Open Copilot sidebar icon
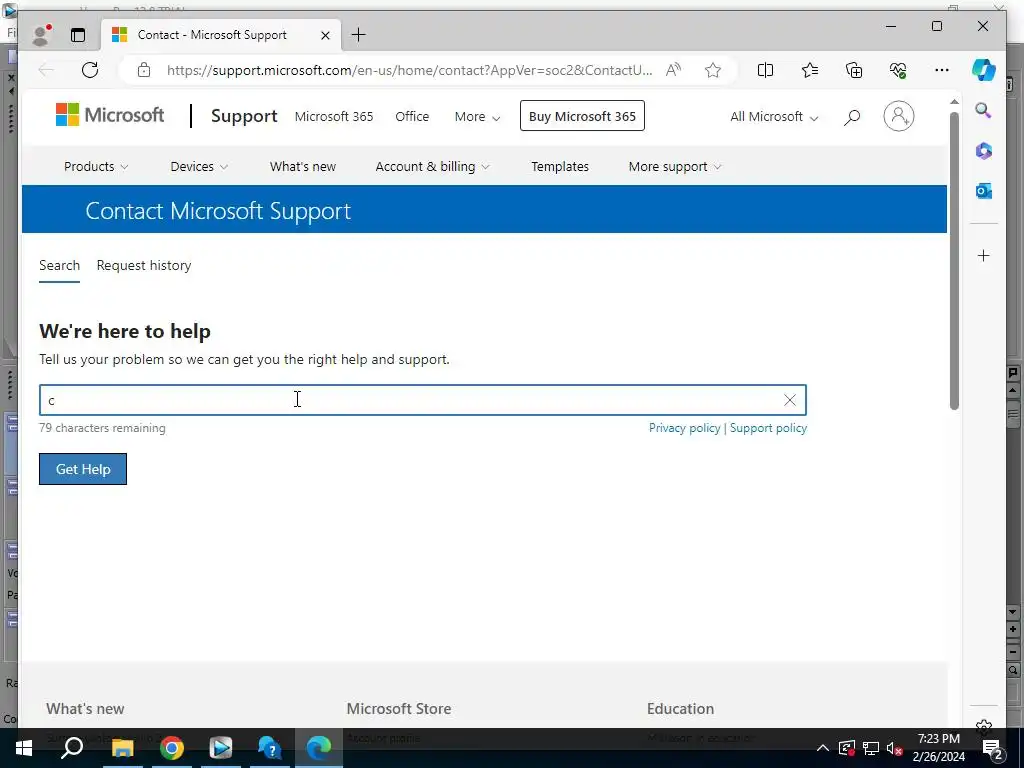The image size is (1024, 768). tap(984, 70)
